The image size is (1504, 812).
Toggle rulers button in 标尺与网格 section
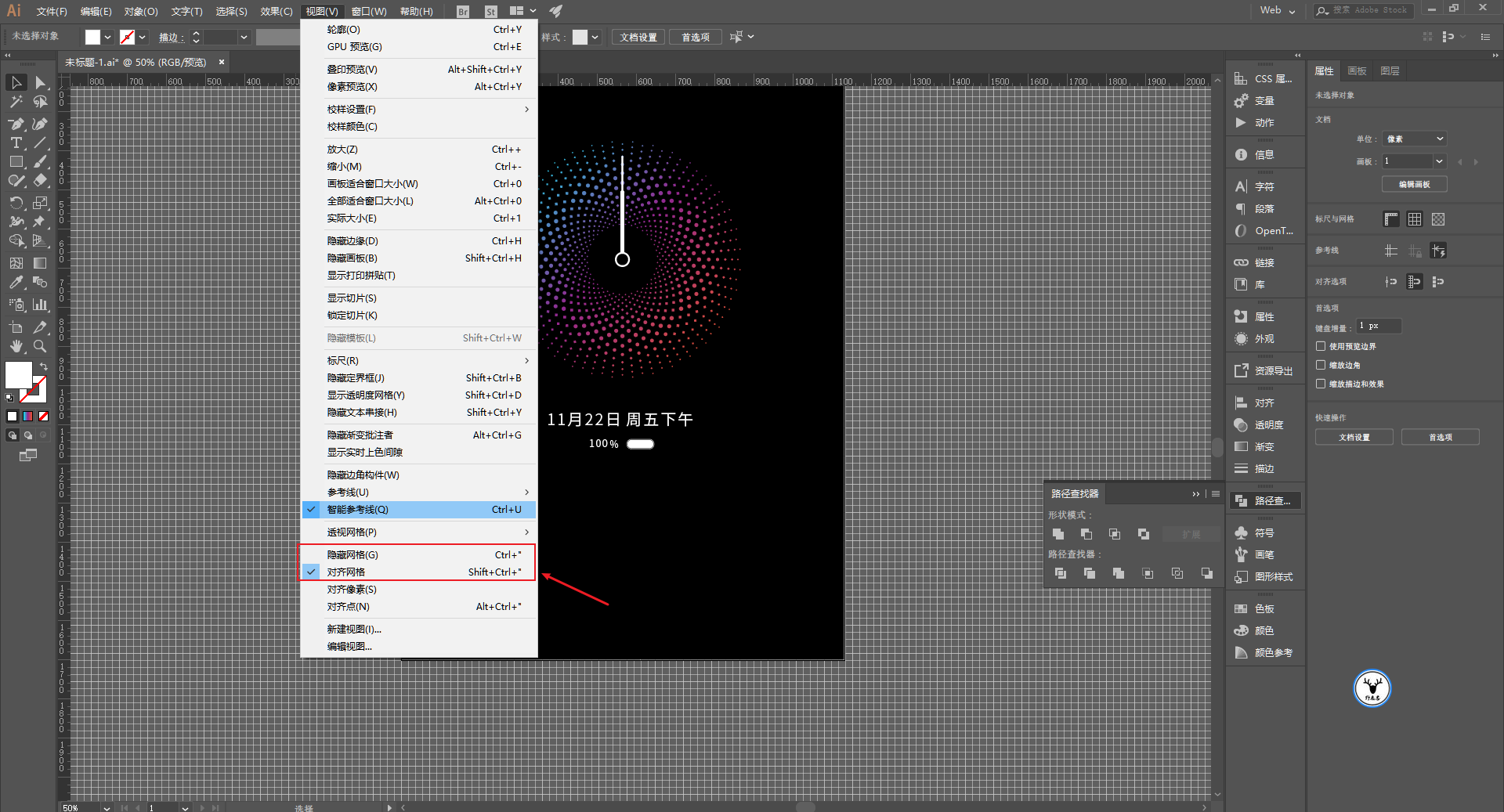coord(1391,219)
